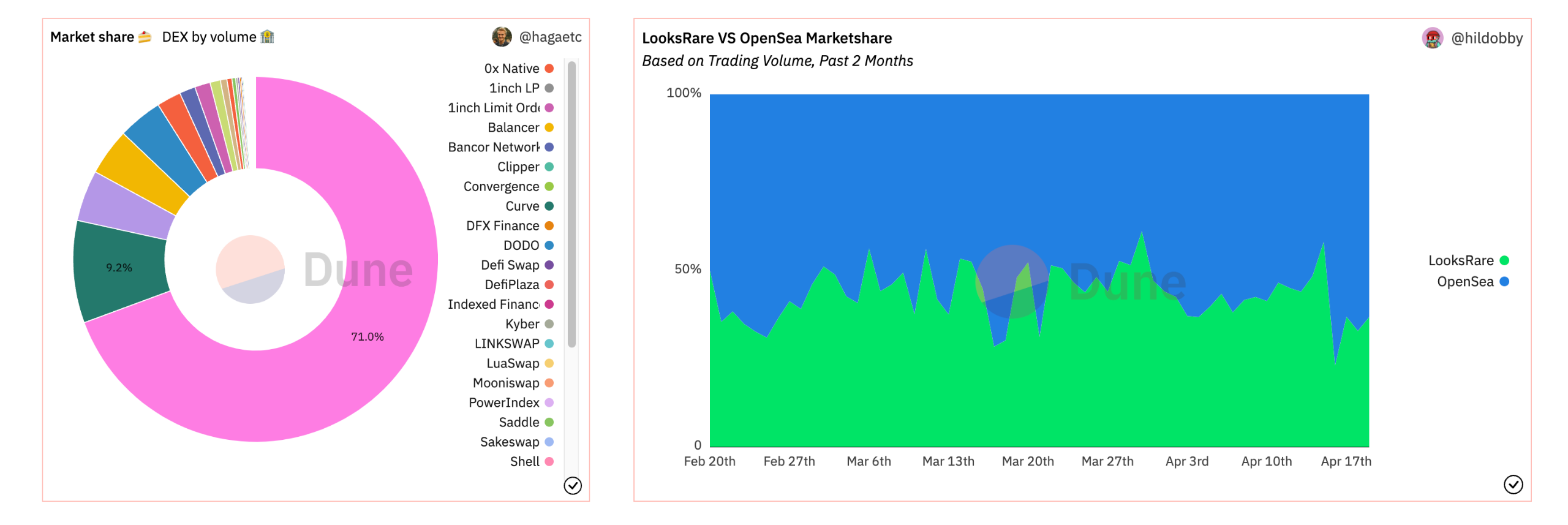Click the bank emoji after DEX by volume
Viewport: 1568px width, 525px height.
[x=267, y=37]
